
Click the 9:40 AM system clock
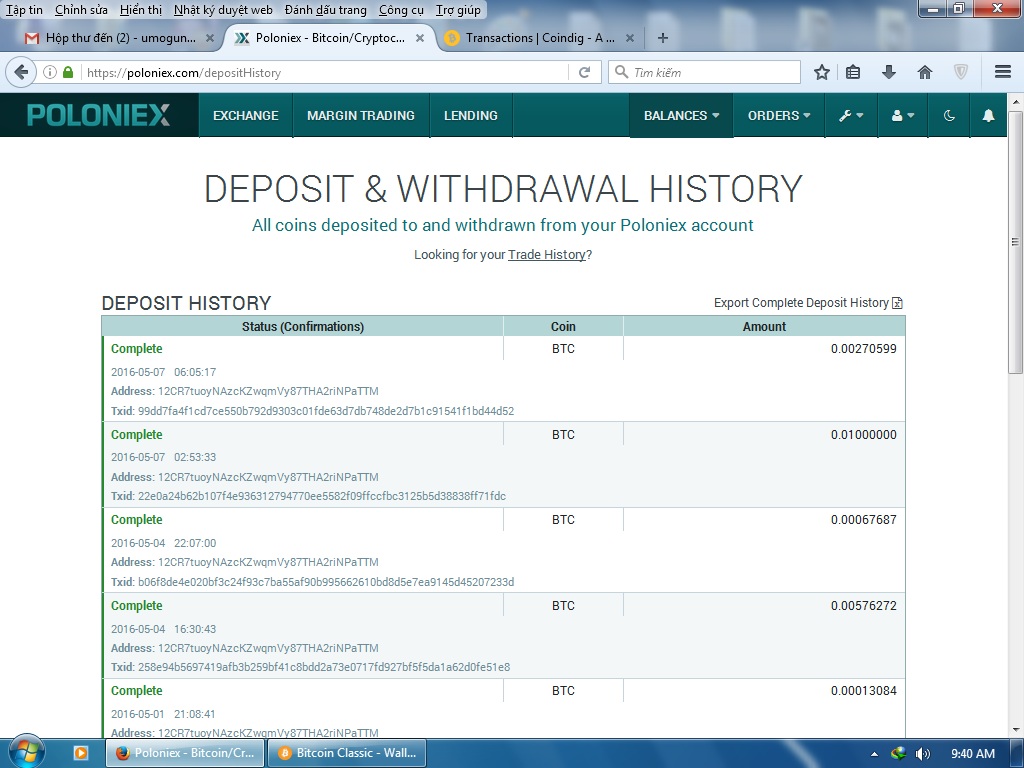(972, 754)
